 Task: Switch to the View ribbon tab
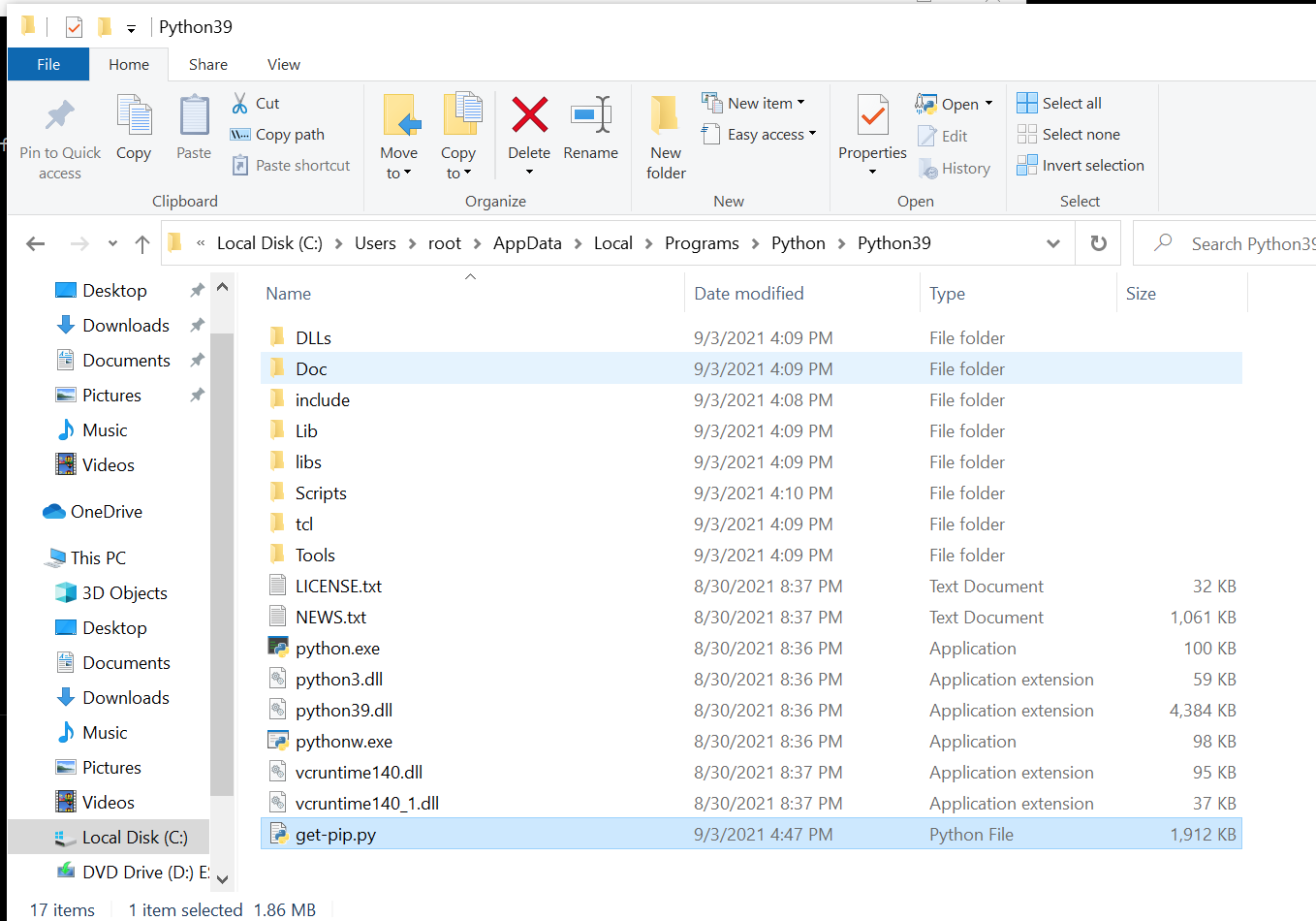pos(284,65)
